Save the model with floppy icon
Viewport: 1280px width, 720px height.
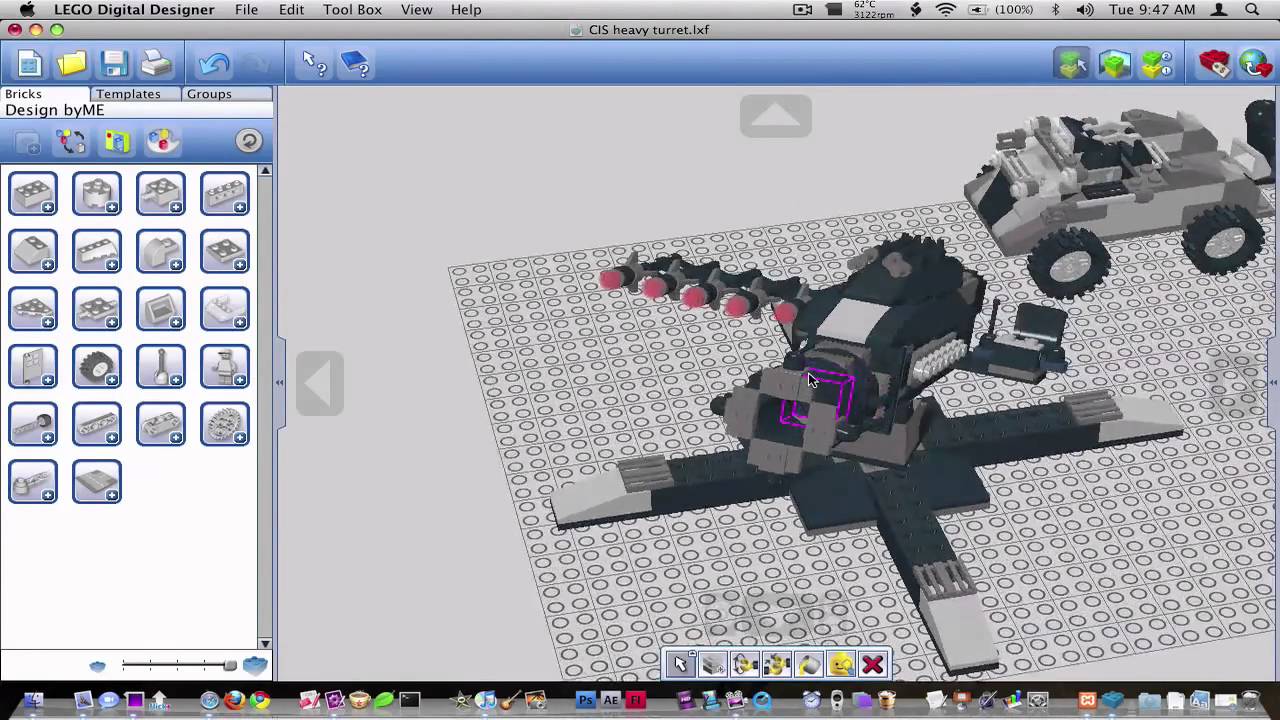click(x=114, y=65)
